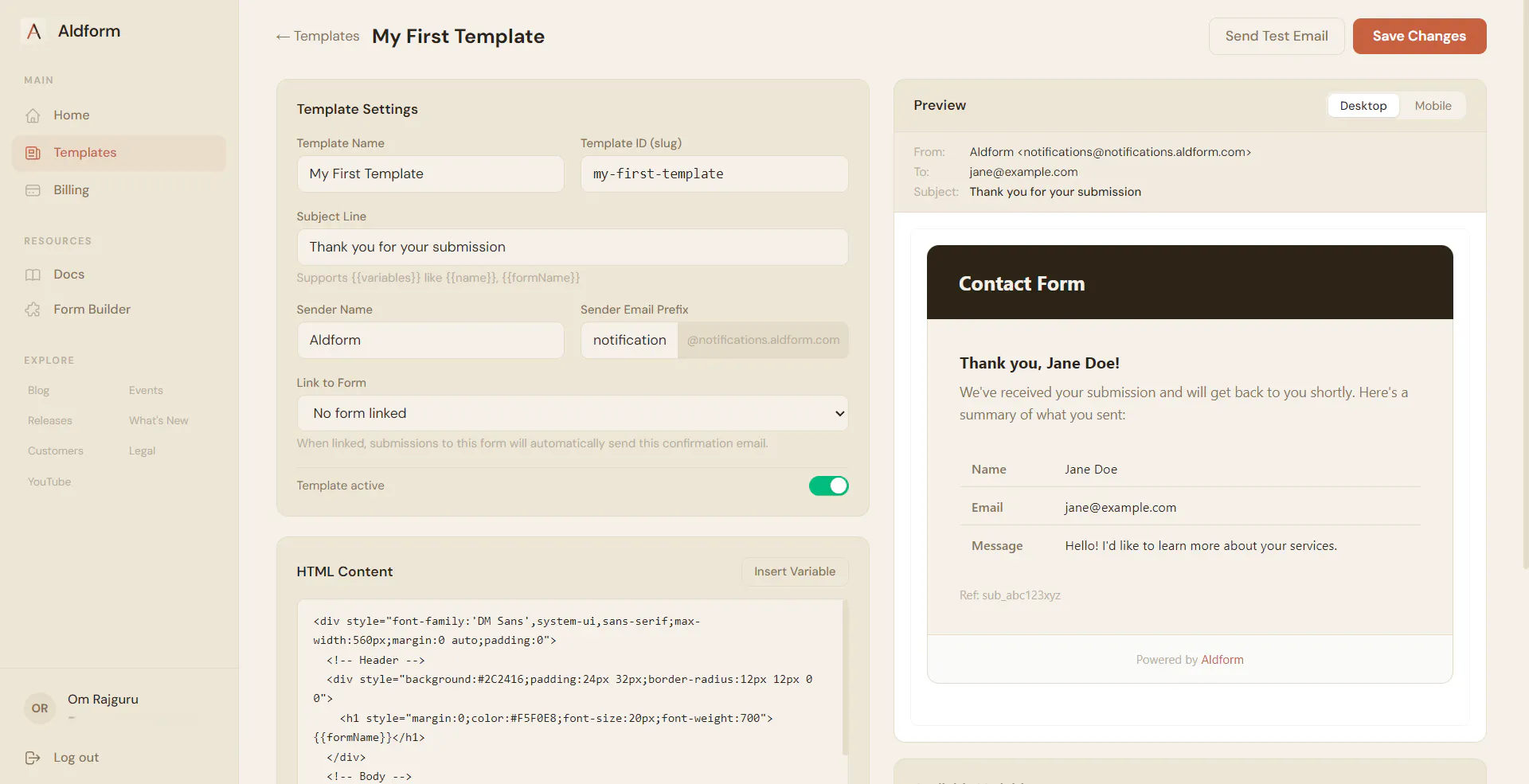Focus the Subject Line input field
Image resolution: width=1529 pixels, height=784 pixels.
click(x=573, y=247)
